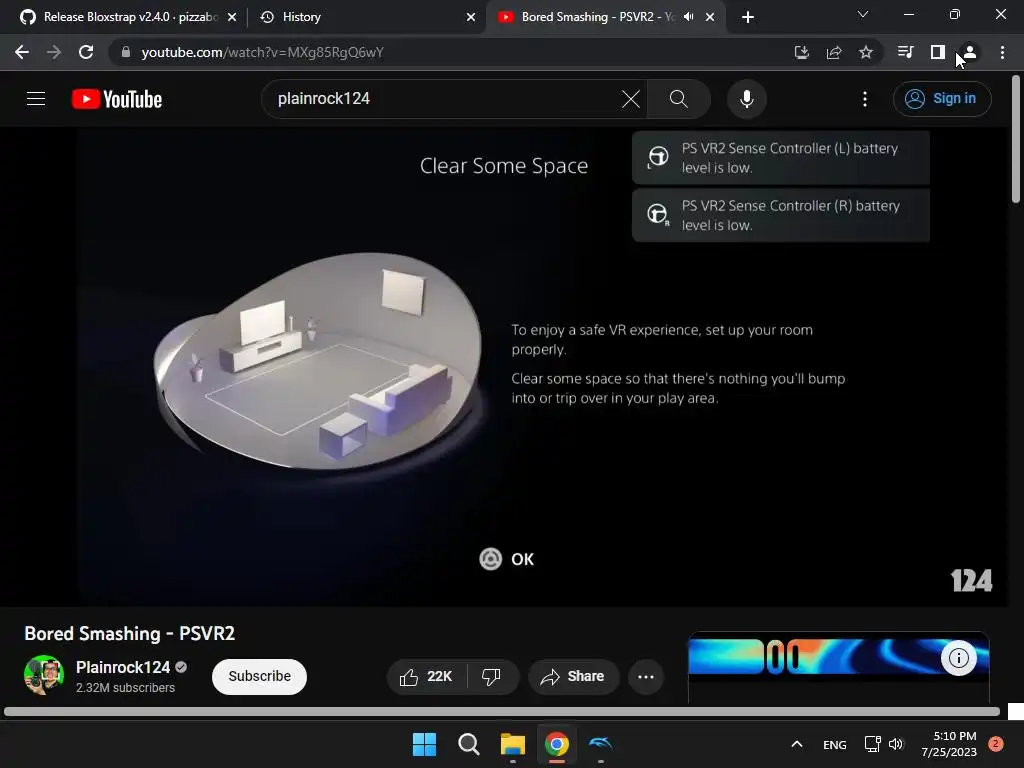The width and height of the screenshot is (1024, 768).
Task: Click the vertical page scrollbar
Action: [x=1016, y=140]
